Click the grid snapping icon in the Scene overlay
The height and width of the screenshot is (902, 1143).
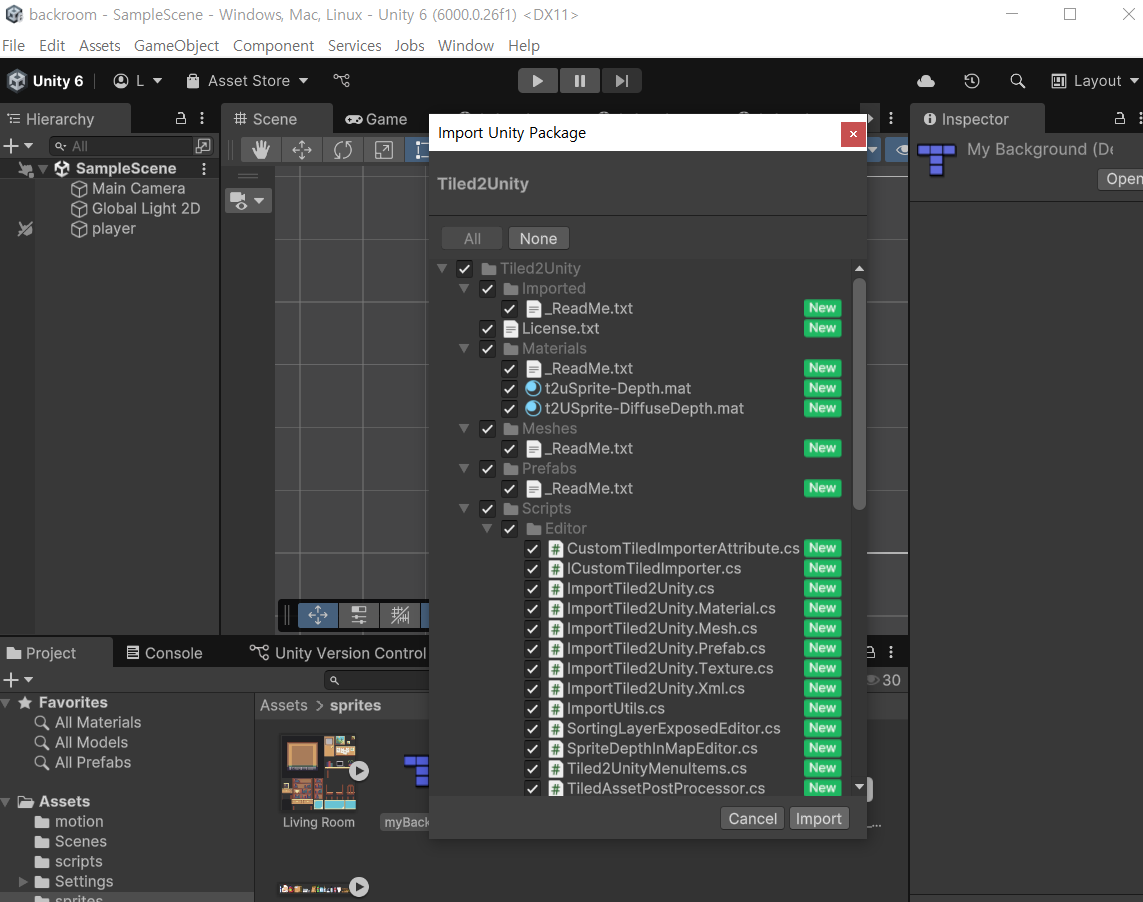click(x=399, y=615)
